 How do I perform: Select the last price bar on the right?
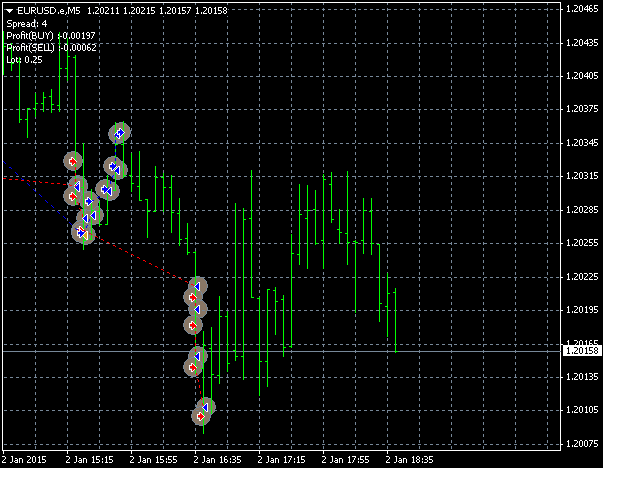click(397, 320)
